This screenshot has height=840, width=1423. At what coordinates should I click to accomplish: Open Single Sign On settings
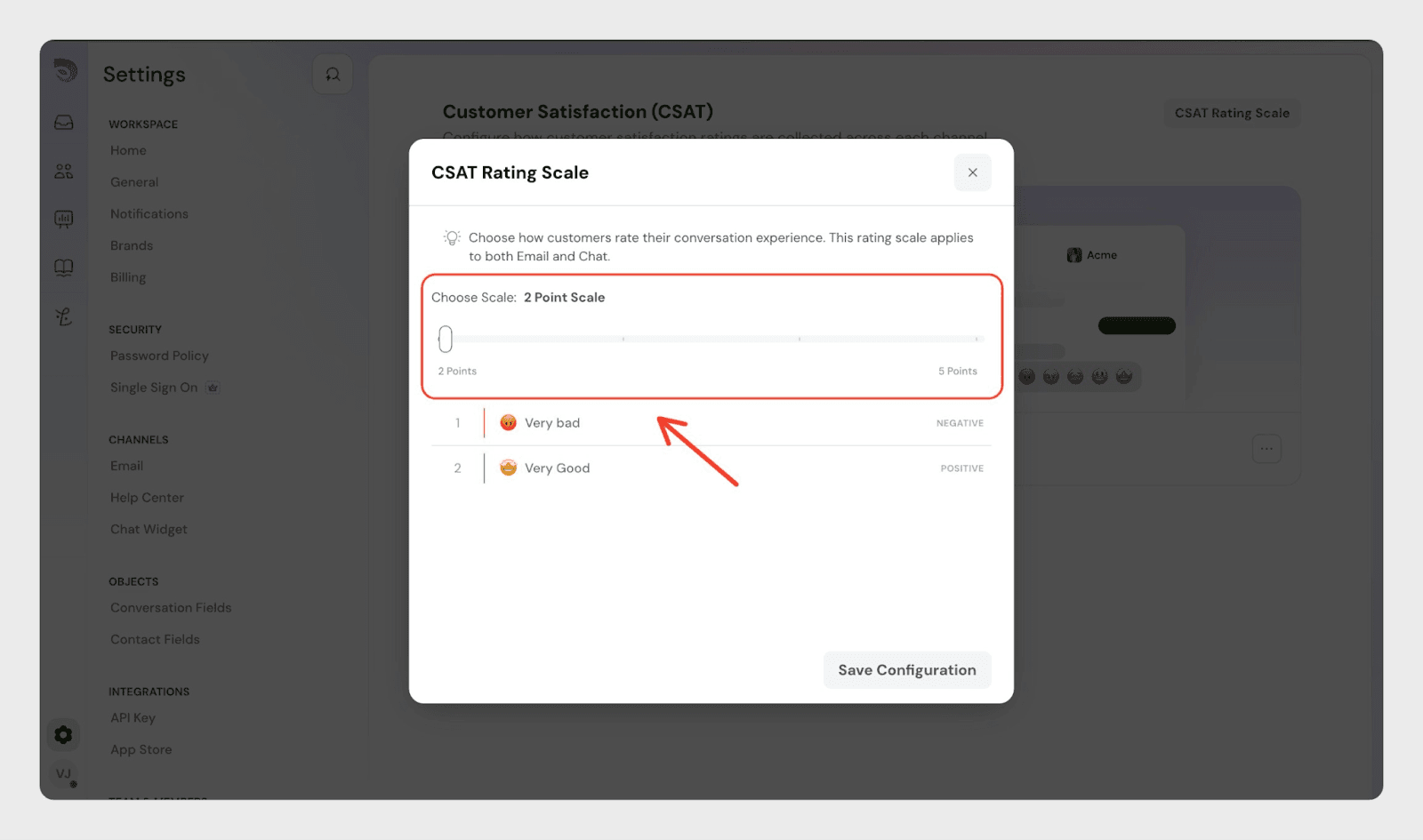(154, 388)
